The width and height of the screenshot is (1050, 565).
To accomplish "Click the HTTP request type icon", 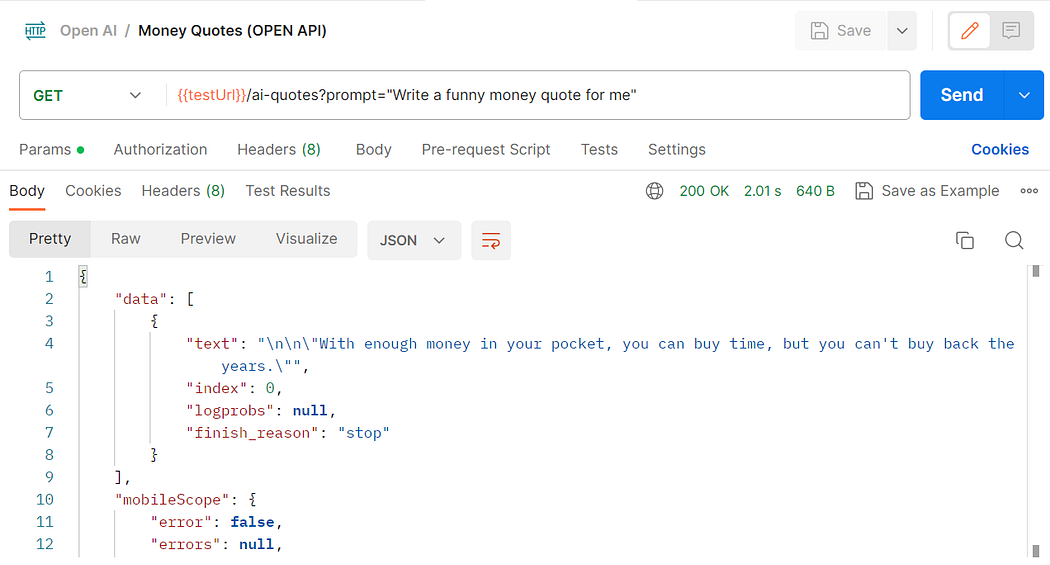I will tap(35, 31).
